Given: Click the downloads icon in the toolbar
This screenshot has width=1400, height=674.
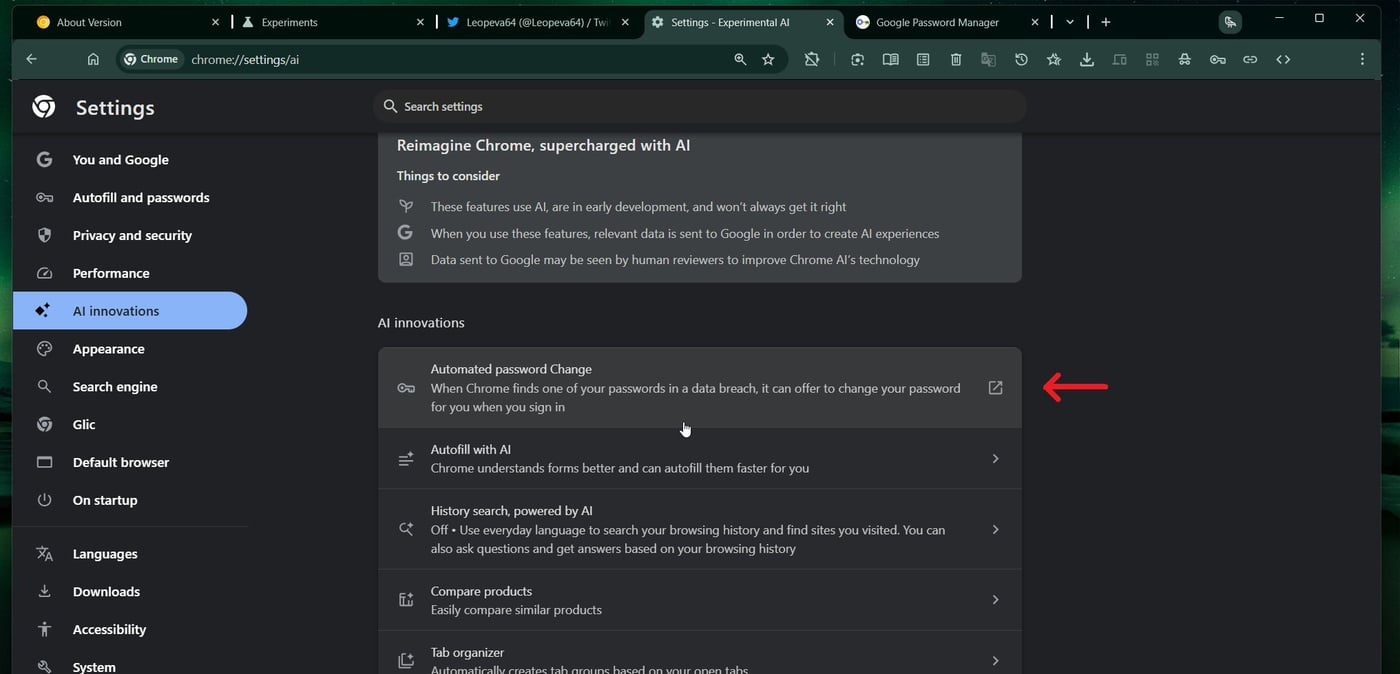Looking at the screenshot, I should [1086, 59].
